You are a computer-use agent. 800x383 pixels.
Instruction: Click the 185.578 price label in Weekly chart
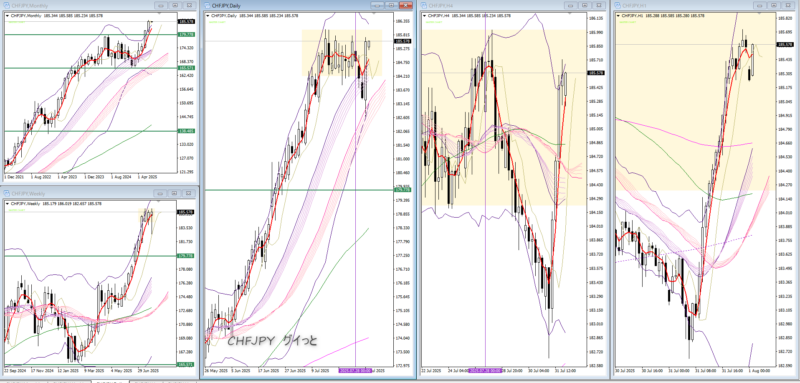[186, 212]
